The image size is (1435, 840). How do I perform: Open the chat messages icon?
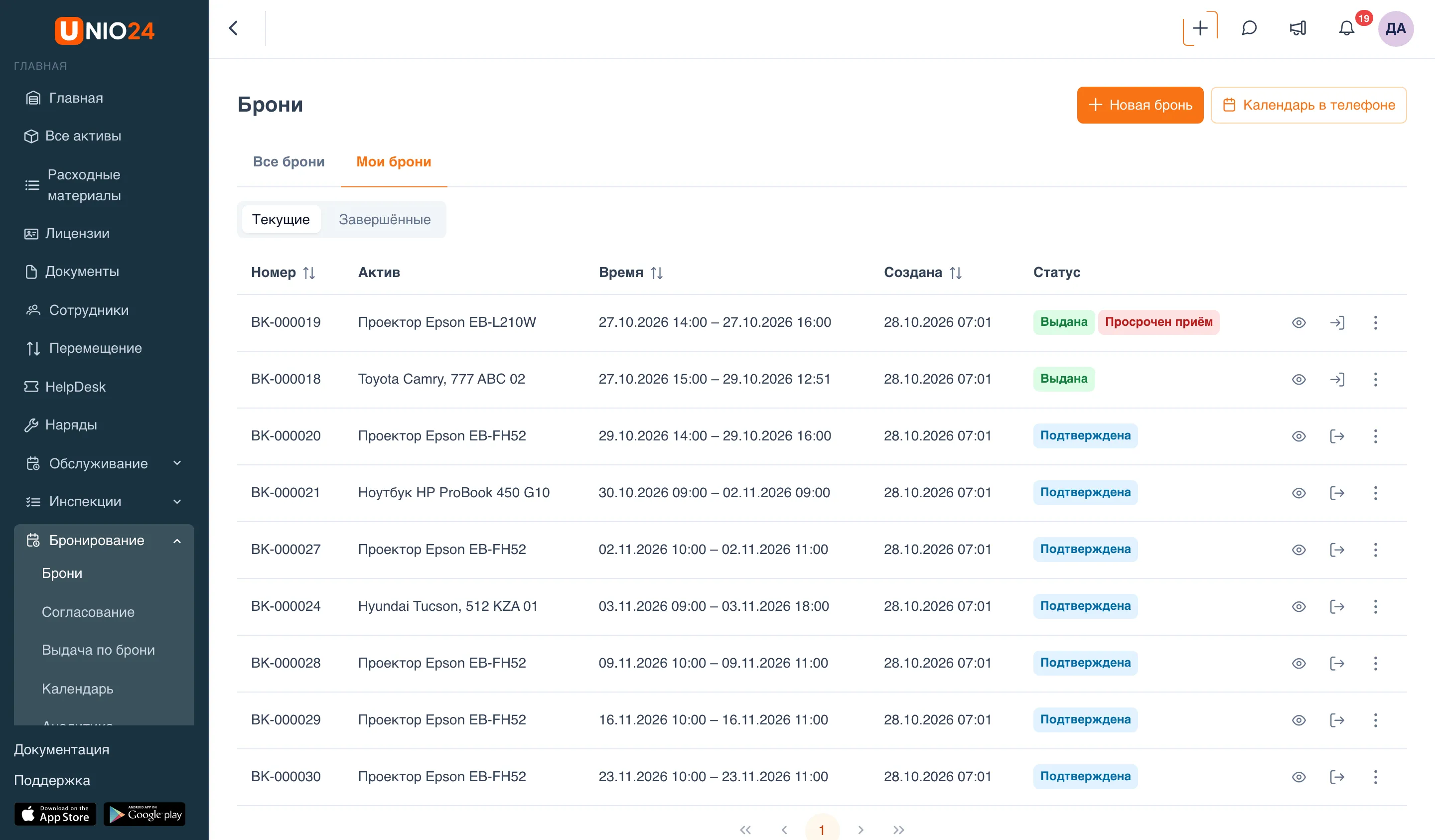coord(1249,28)
